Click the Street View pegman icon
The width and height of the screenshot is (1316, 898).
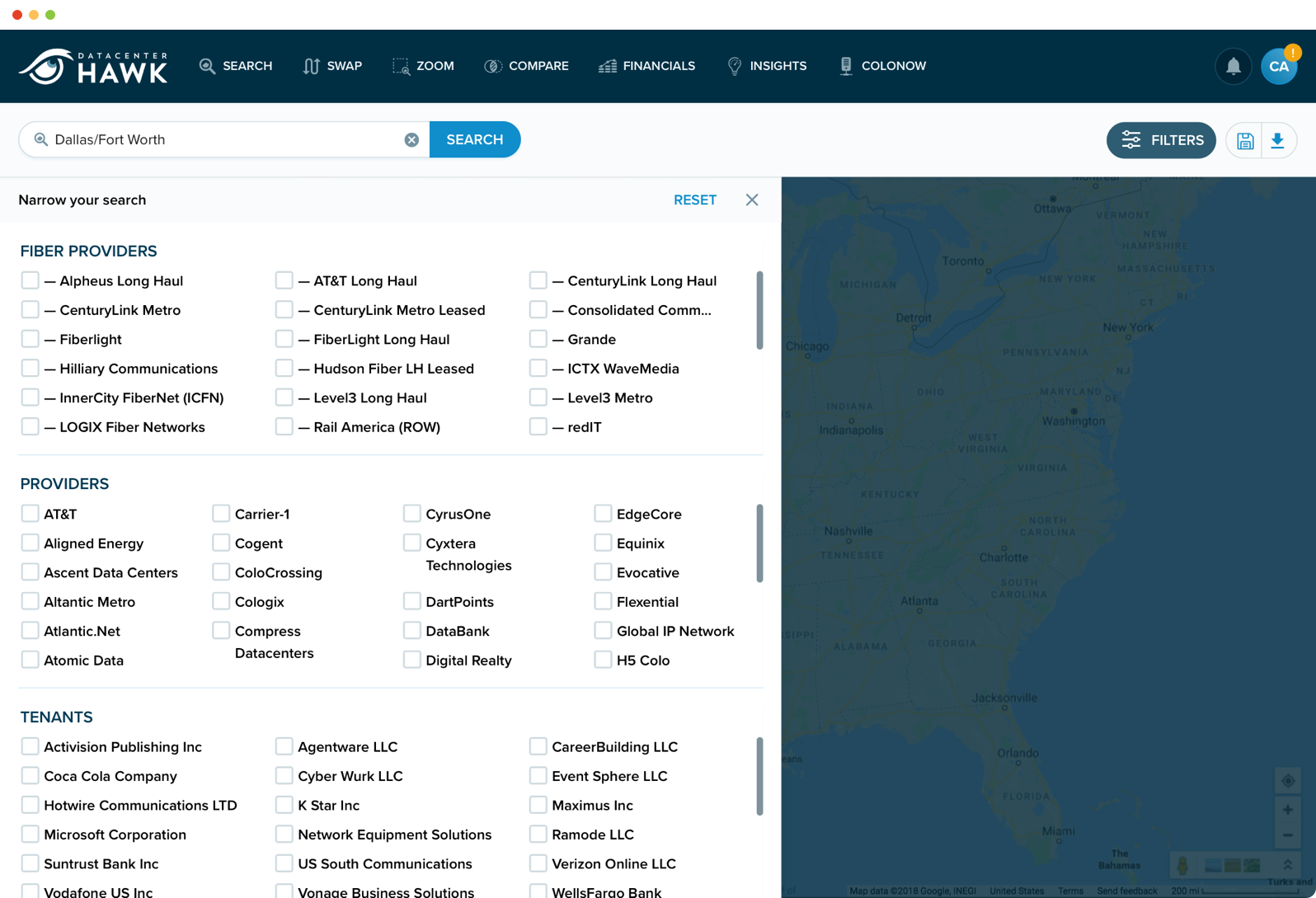pos(1182,865)
